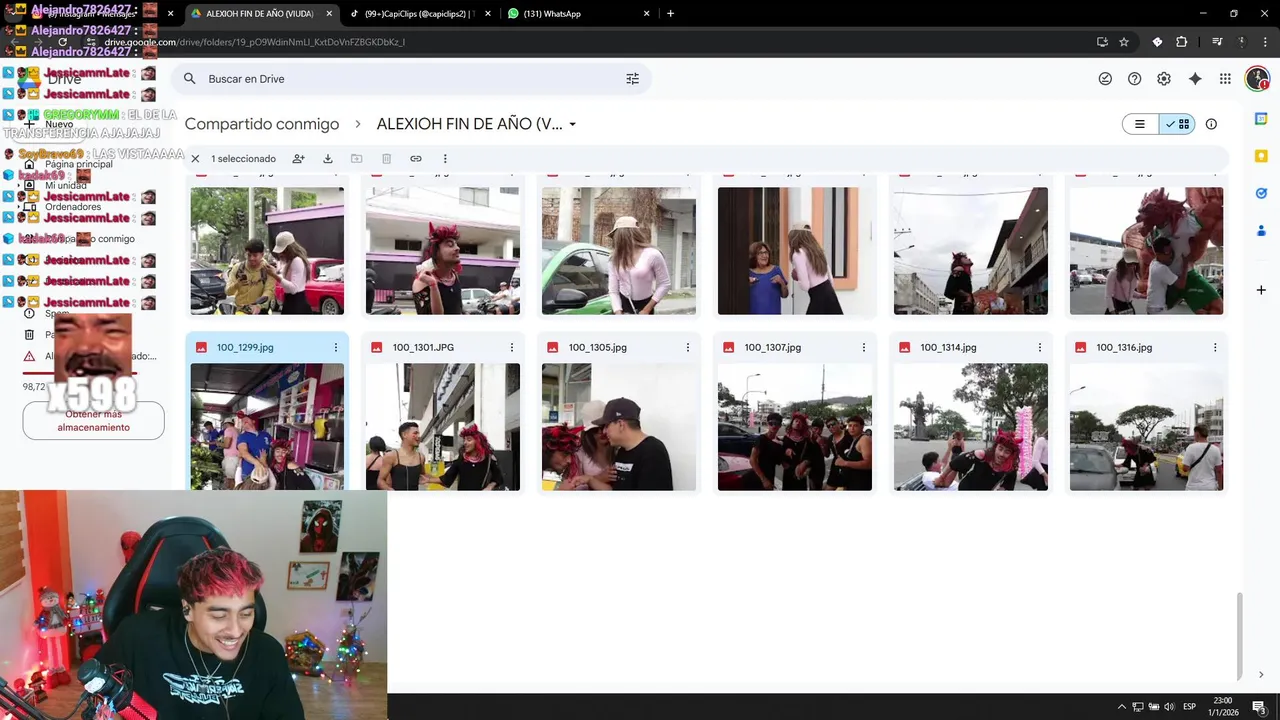Screen dimensions: 1280x720
Task: Open thumbnail of 100_1307.jpg
Action: click(795, 427)
